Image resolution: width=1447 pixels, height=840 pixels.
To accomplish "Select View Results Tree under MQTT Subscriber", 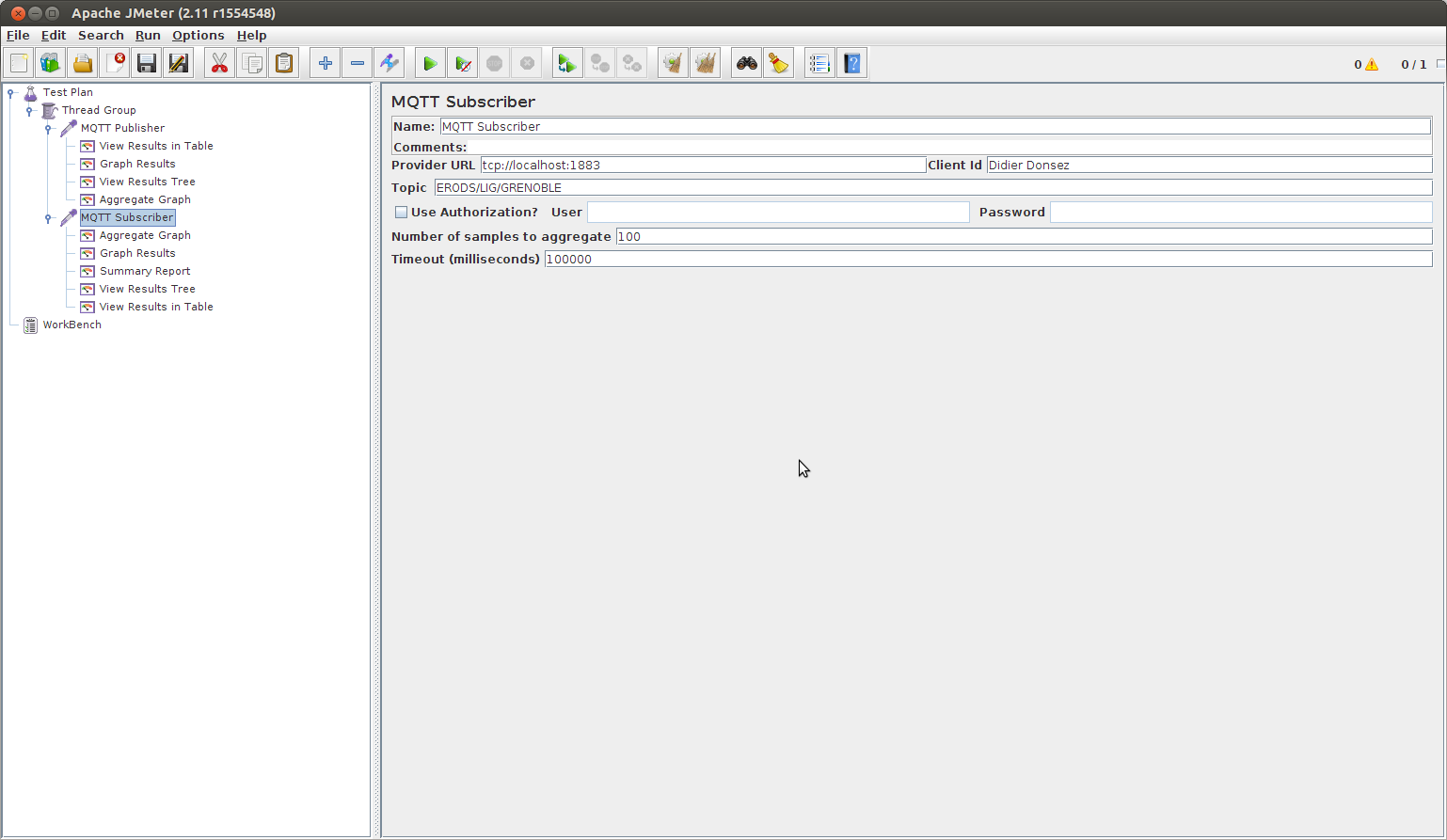I will coord(148,289).
